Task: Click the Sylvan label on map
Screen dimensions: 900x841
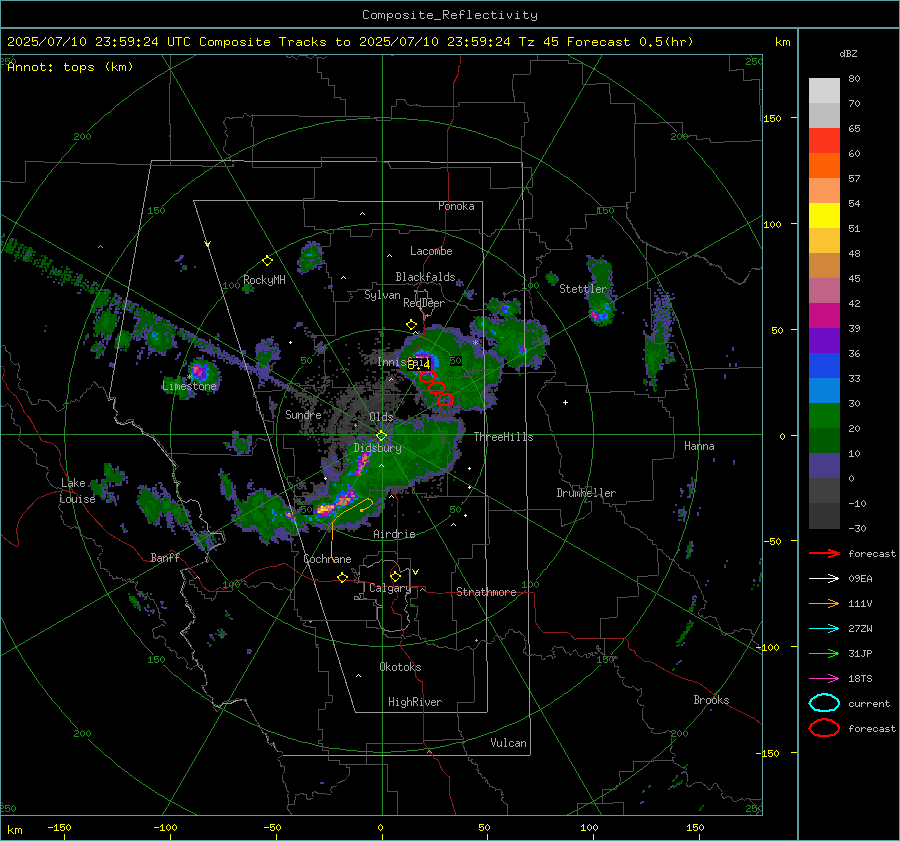Action: click(382, 295)
